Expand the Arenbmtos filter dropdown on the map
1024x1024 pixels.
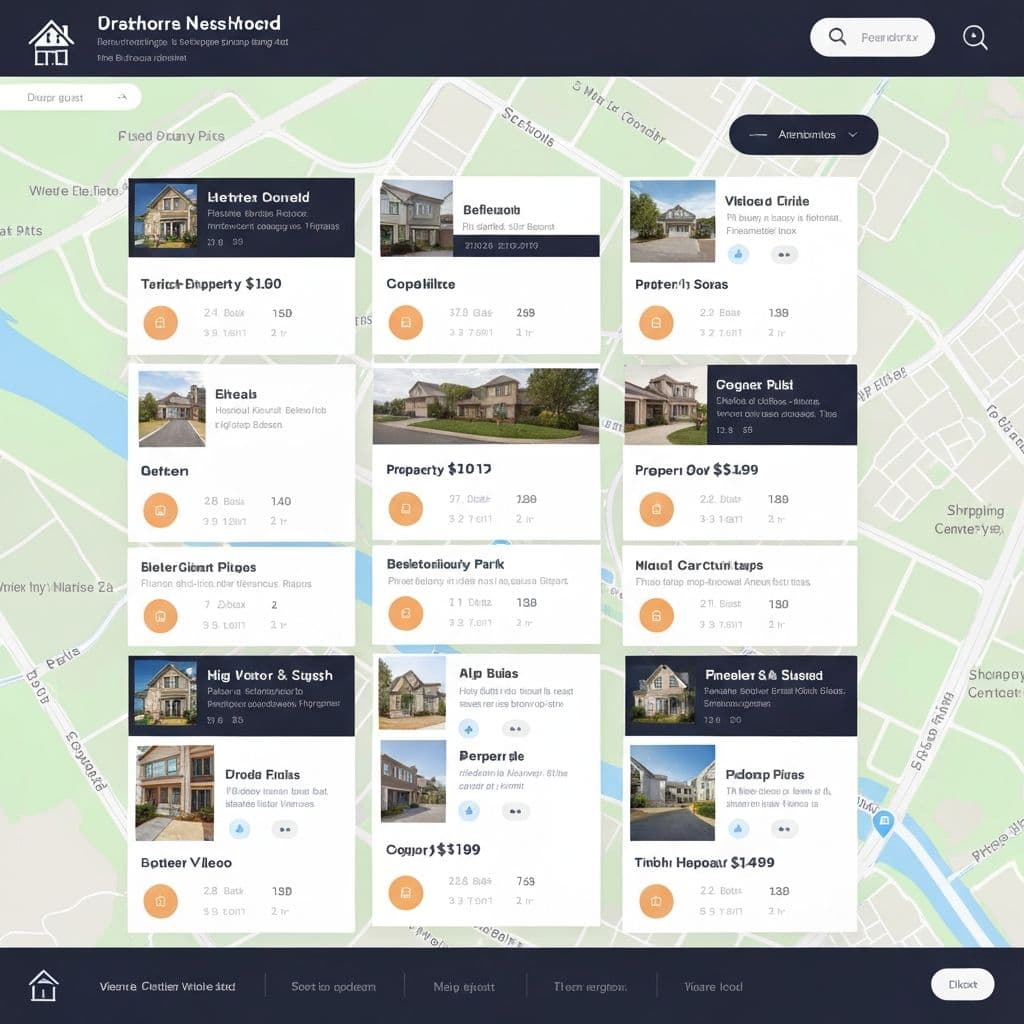[x=803, y=134]
